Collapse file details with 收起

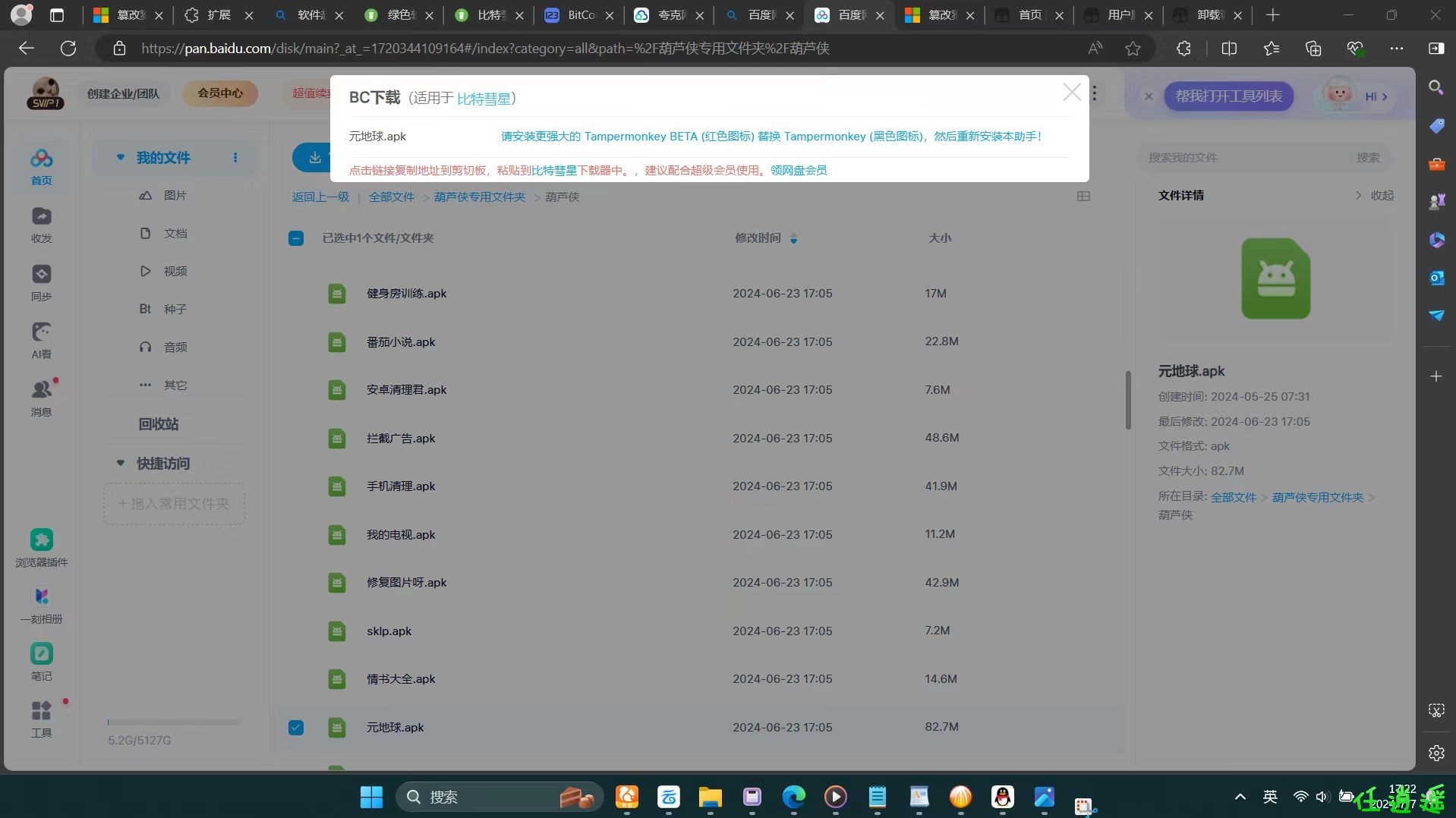[x=1375, y=196]
